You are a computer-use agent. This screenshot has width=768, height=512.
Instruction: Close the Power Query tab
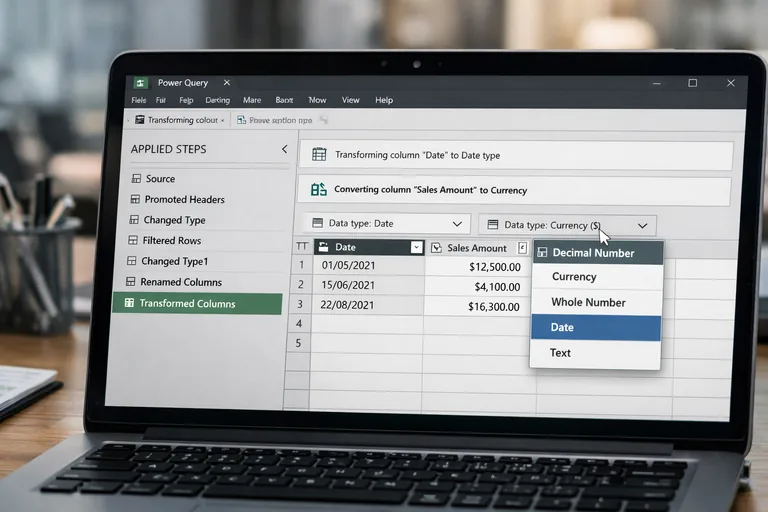(227, 83)
